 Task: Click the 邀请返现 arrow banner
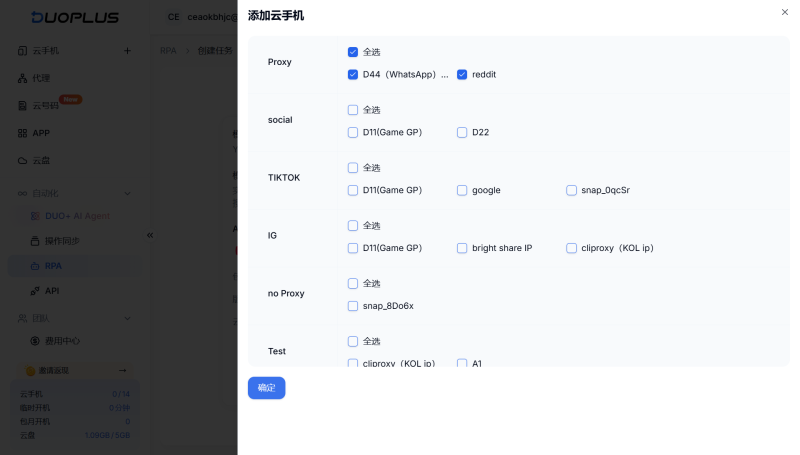coord(76,370)
